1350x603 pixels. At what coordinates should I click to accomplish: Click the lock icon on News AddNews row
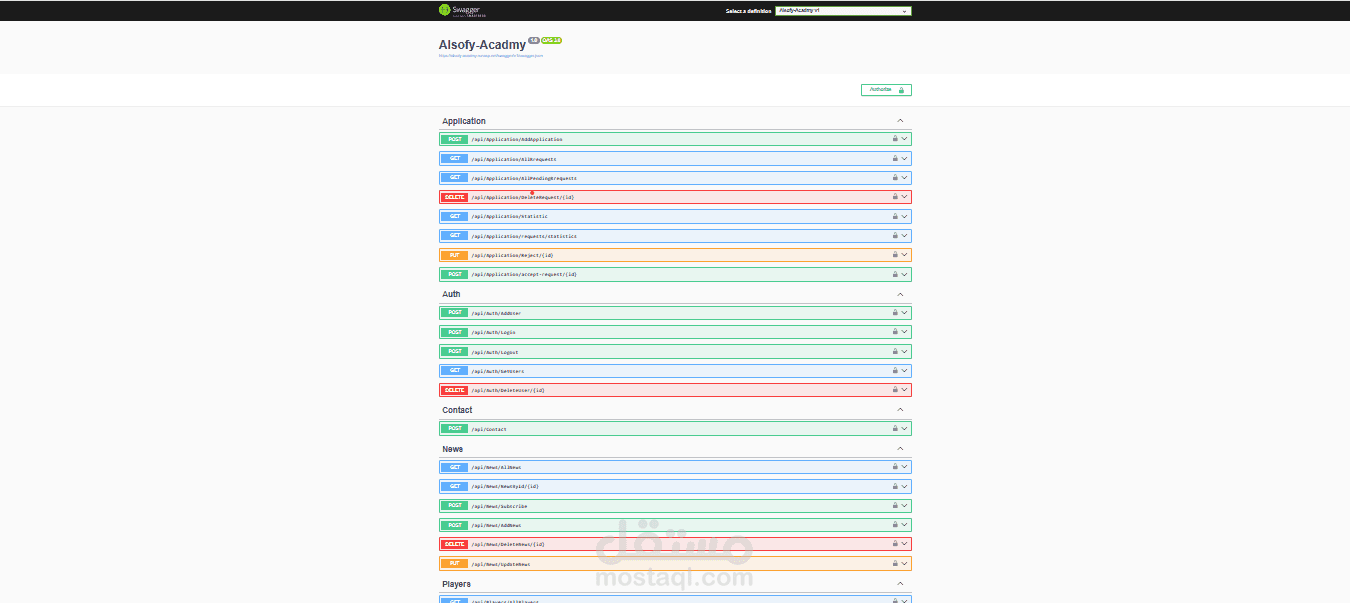895,525
